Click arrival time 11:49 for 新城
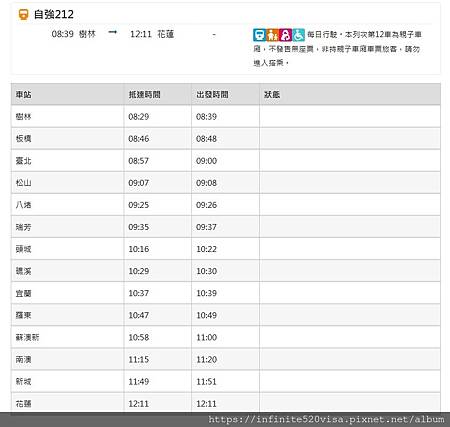Screen dimensions: 450x427 (139, 381)
